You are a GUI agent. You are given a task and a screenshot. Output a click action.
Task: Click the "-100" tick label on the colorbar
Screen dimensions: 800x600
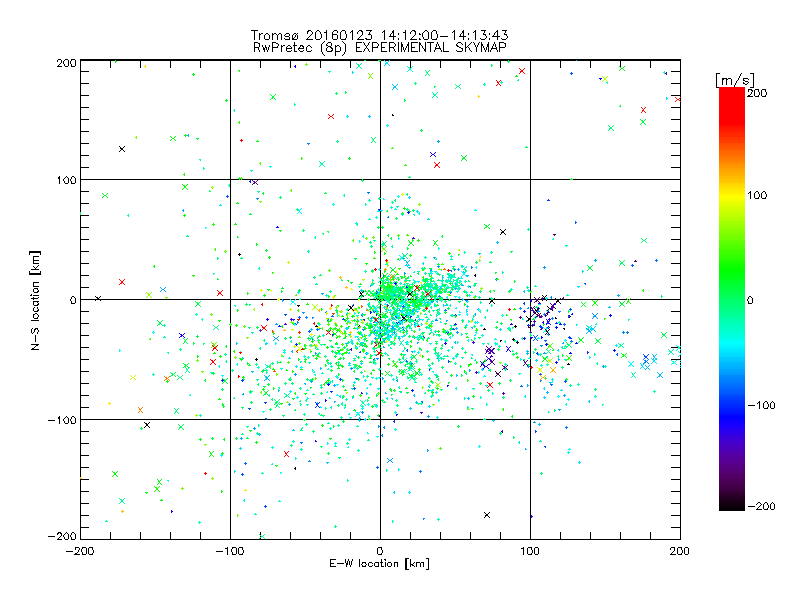tap(761, 406)
